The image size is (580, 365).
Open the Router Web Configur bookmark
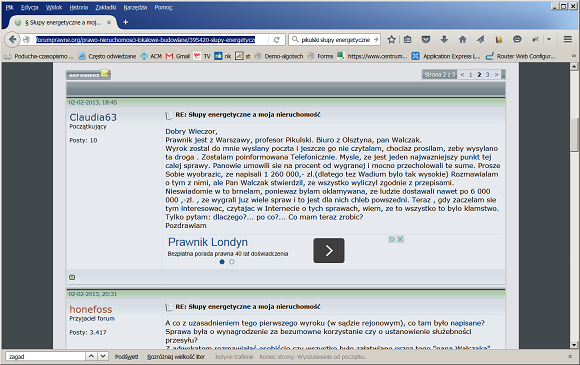520,56
